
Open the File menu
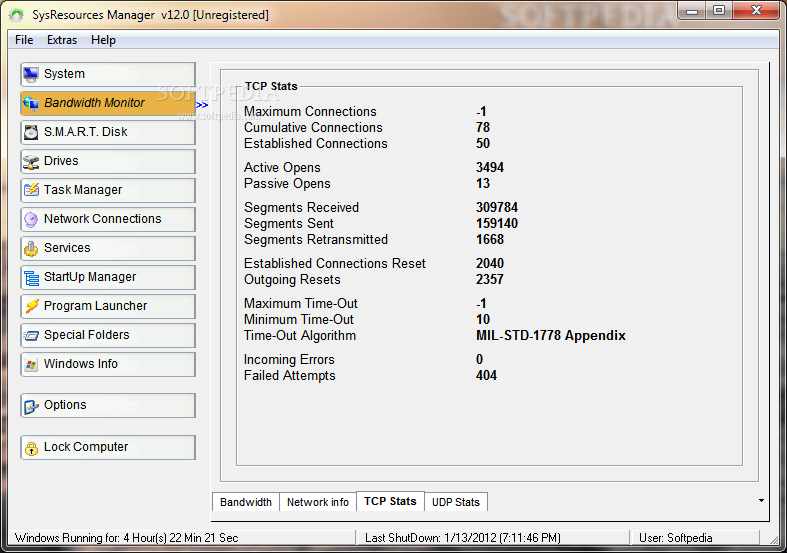coord(24,40)
